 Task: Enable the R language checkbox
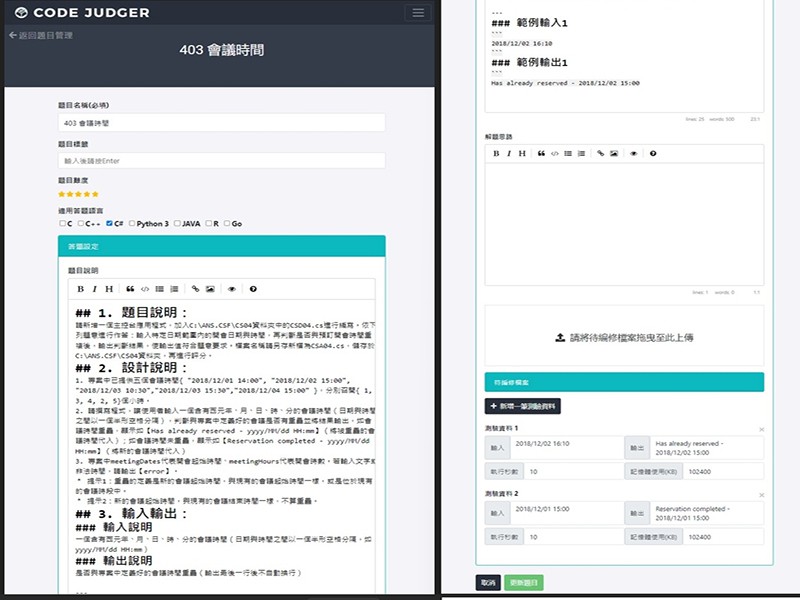click(x=208, y=223)
